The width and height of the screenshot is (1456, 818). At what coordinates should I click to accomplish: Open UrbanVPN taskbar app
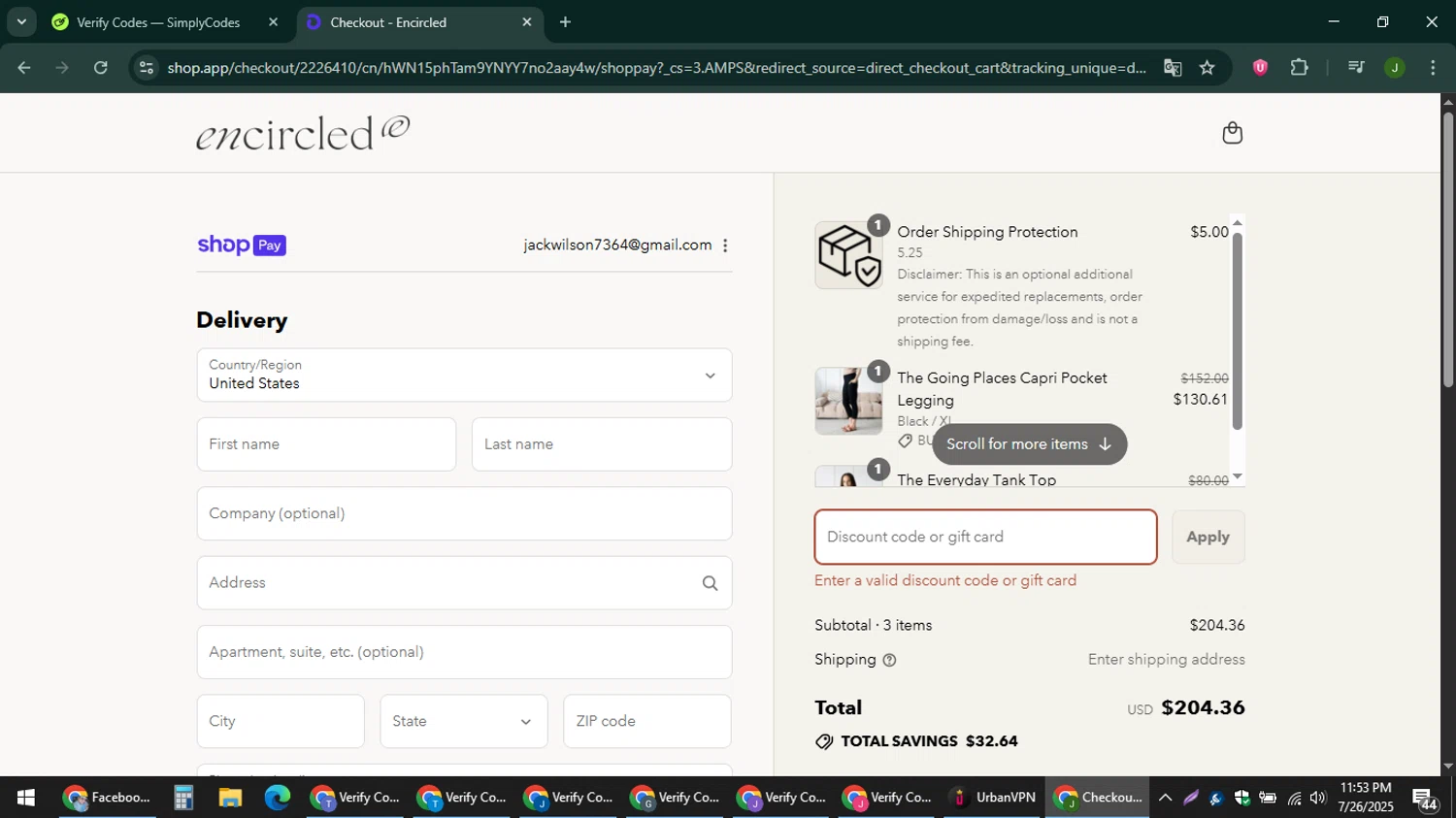993,798
